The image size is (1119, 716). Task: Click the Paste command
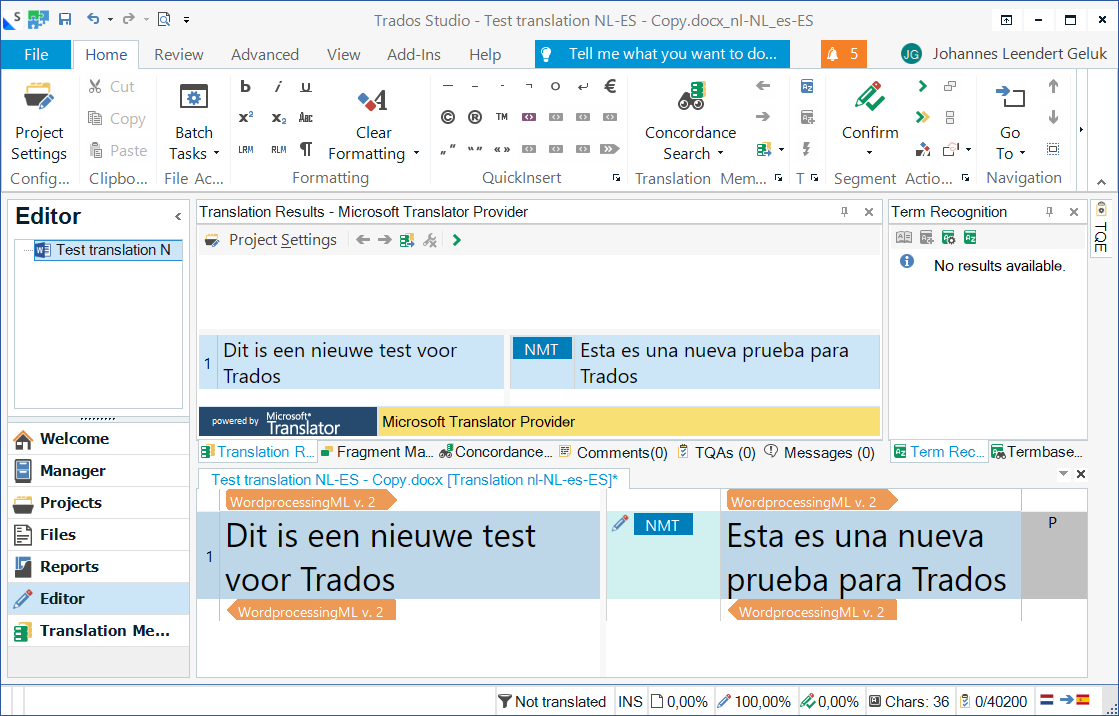click(x=118, y=151)
